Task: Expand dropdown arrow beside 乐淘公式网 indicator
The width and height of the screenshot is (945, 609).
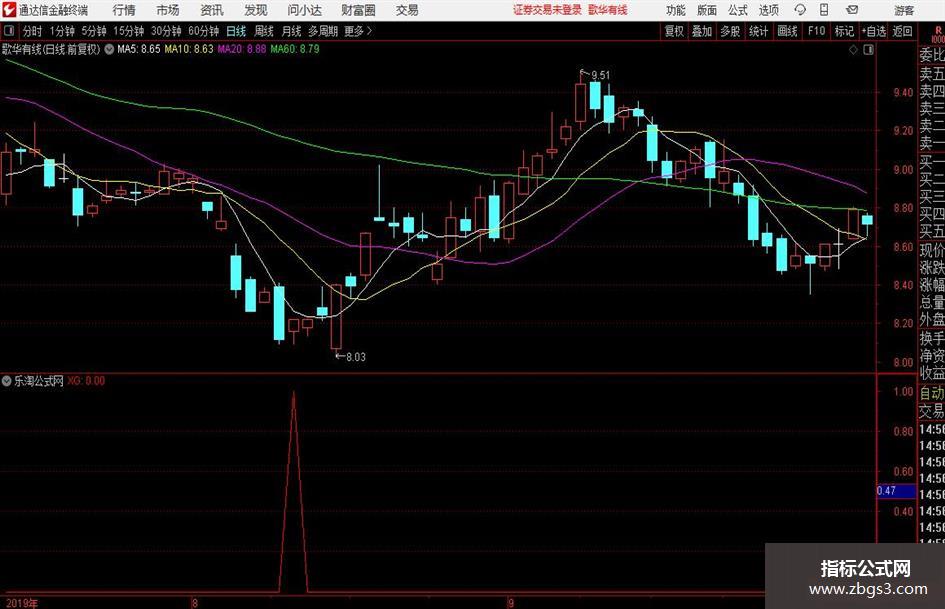Action: click(x=7, y=380)
